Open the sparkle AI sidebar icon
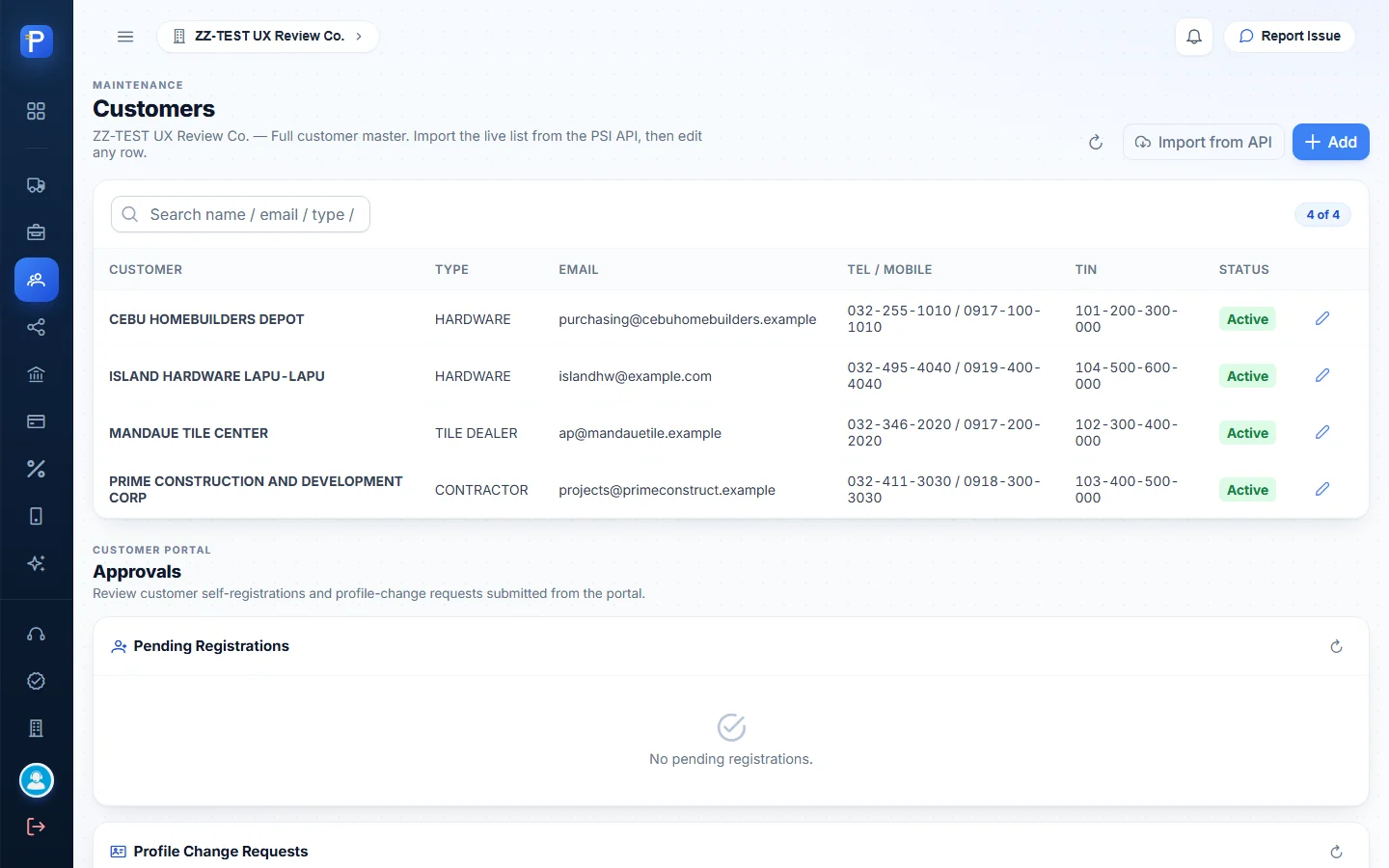The width and height of the screenshot is (1389, 868). coord(36,563)
